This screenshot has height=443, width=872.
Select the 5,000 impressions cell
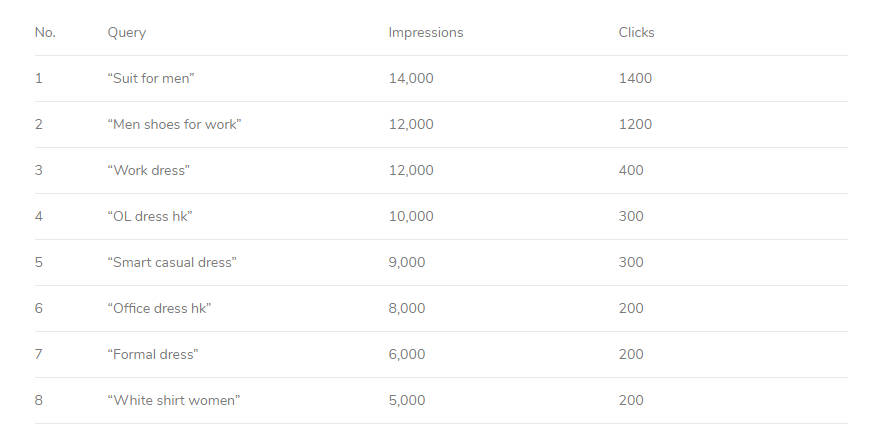(407, 401)
